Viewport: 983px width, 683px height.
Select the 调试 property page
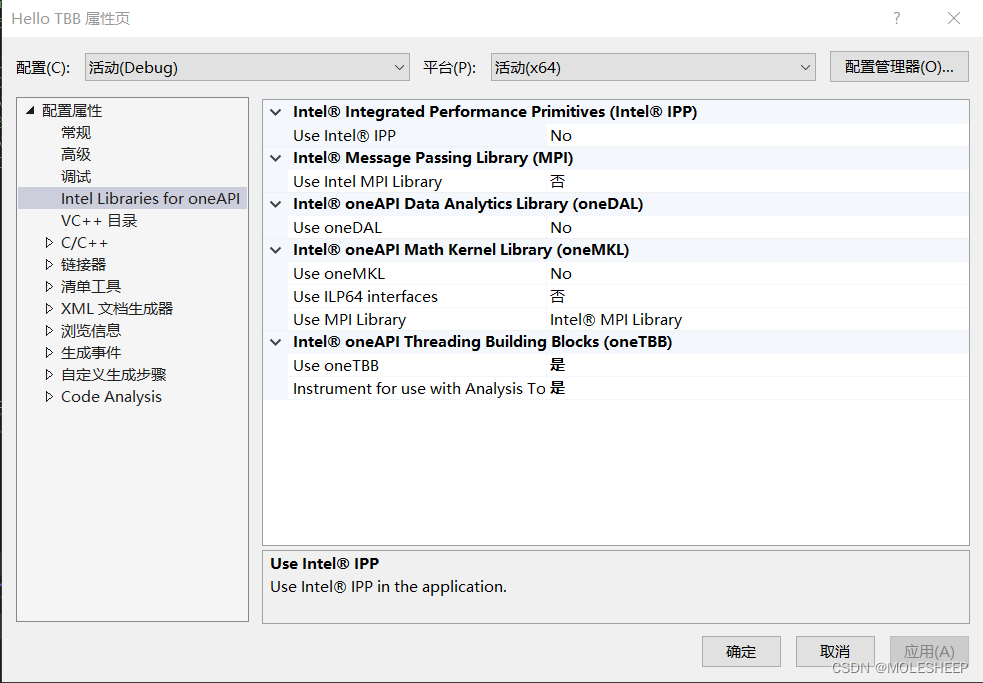75,176
